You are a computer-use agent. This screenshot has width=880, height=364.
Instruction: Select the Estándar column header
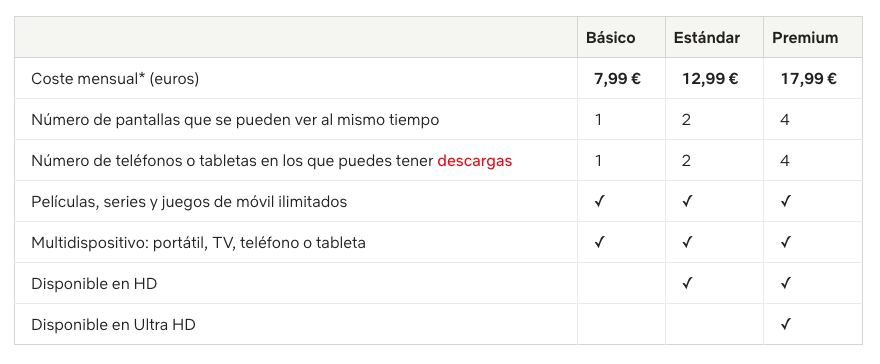707,38
